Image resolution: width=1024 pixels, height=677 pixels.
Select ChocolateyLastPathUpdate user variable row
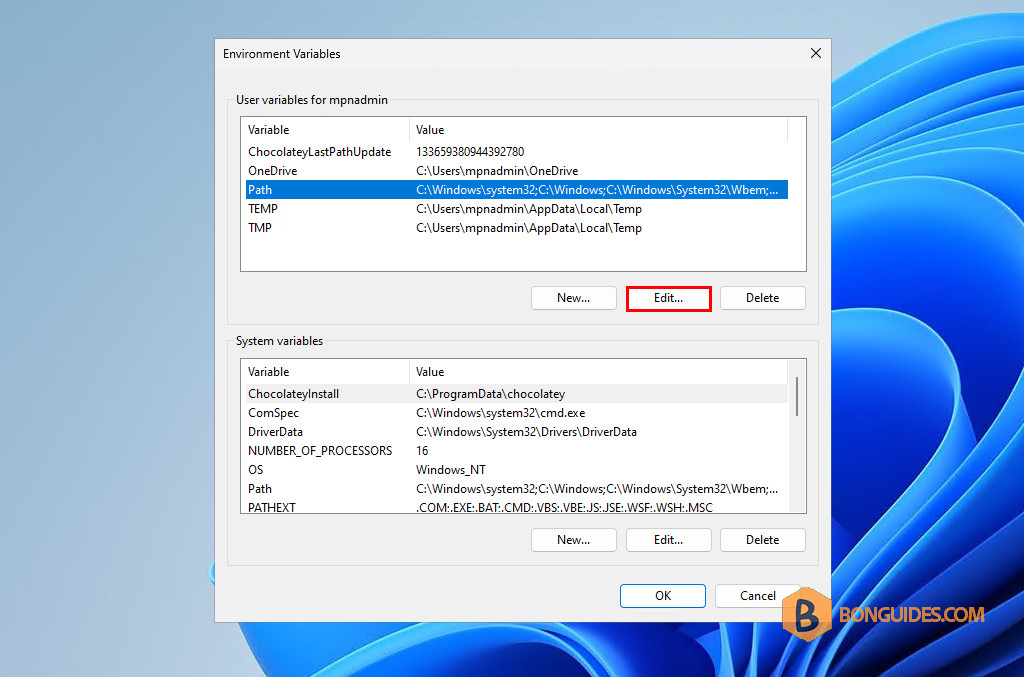[517, 151]
